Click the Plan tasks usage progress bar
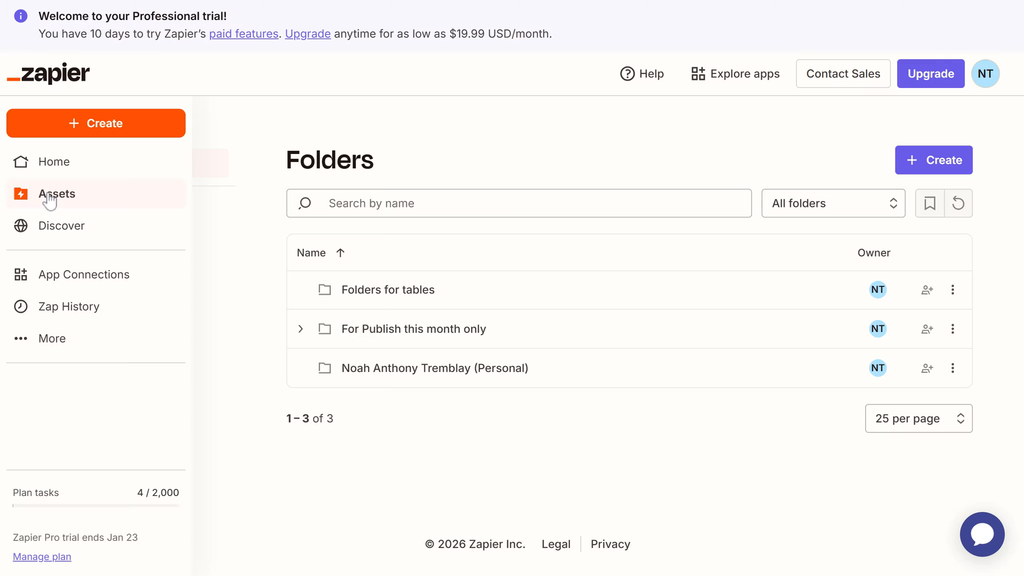Image resolution: width=1024 pixels, height=576 pixels. 96,506
